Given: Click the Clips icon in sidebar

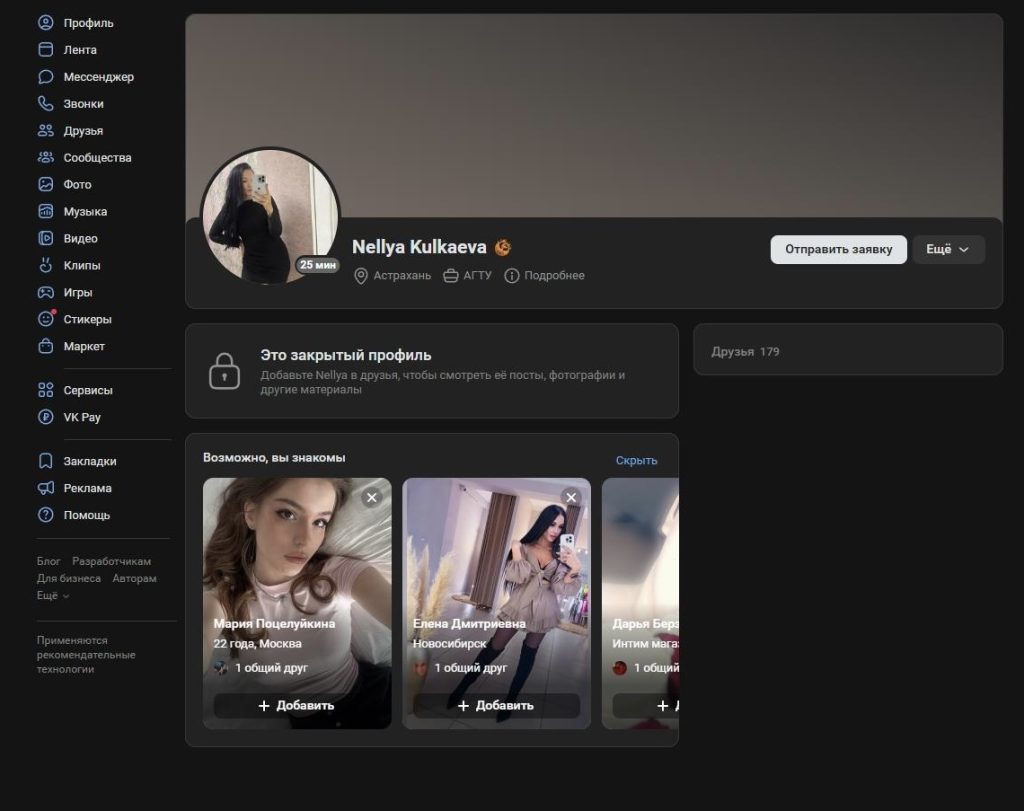Looking at the screenshot, I should tap(45, 266).
